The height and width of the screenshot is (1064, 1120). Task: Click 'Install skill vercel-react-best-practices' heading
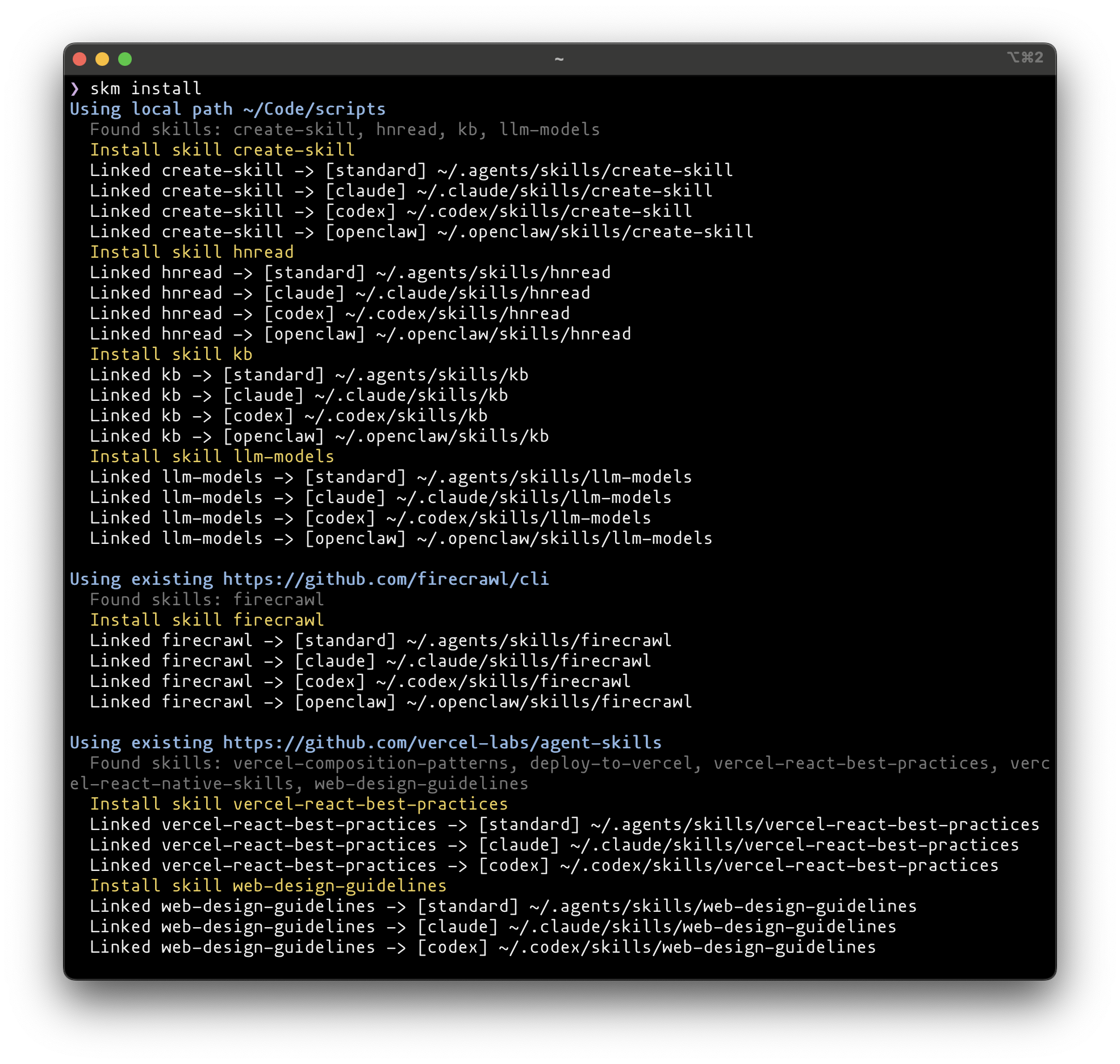pos(299,804)
